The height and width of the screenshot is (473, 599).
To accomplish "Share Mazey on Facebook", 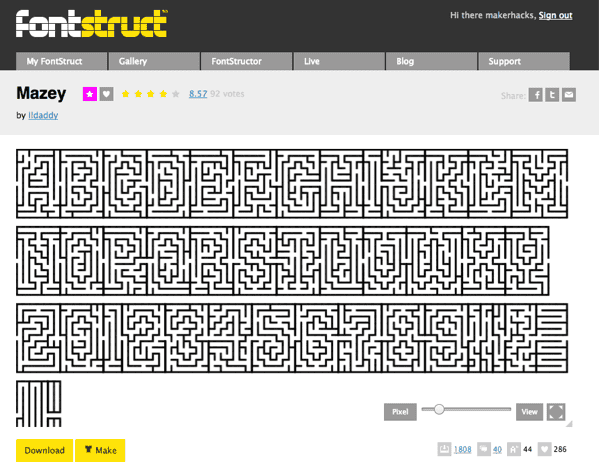I will (x=536, y=95).
